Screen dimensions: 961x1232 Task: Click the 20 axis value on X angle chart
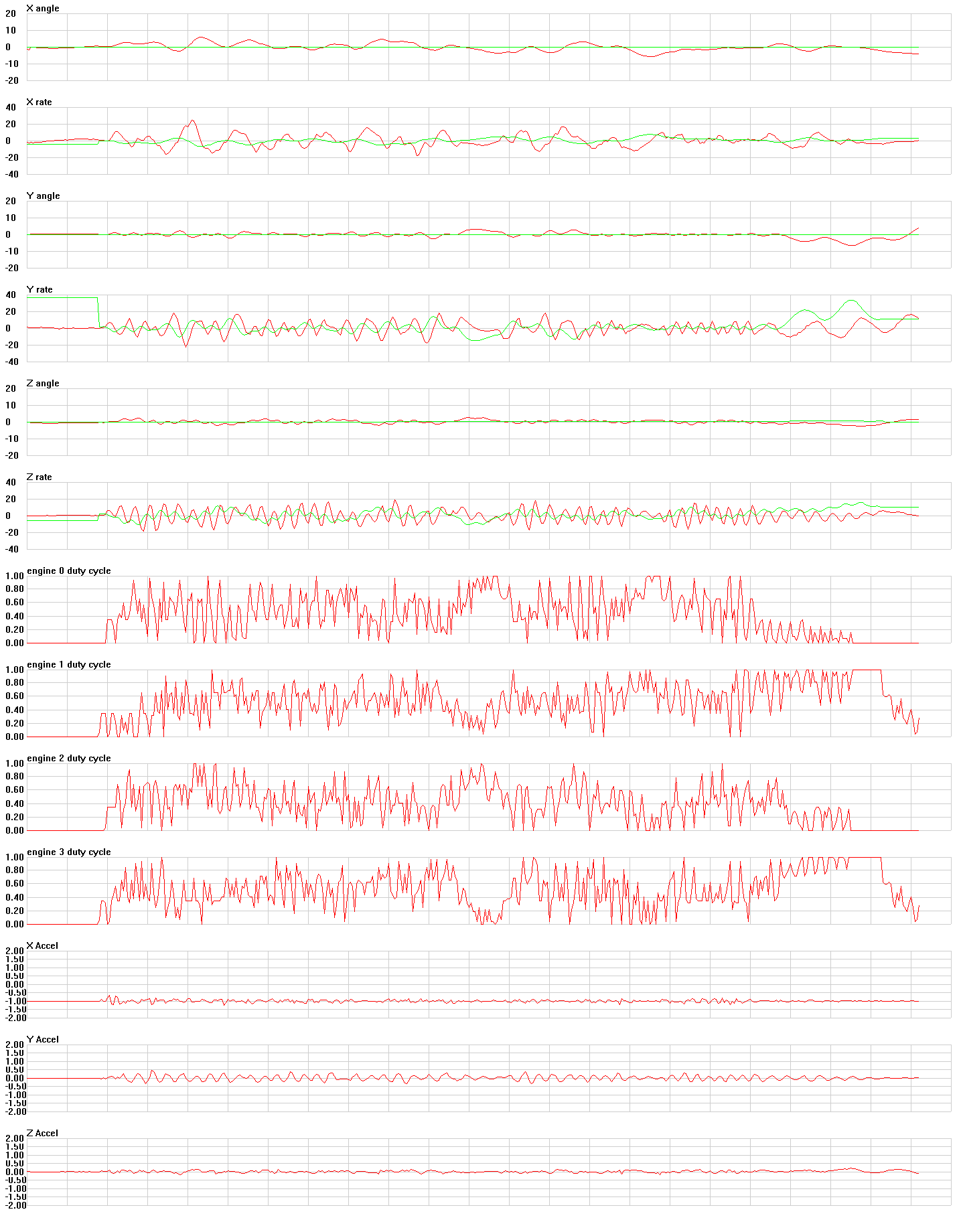[x=11, y=14]
